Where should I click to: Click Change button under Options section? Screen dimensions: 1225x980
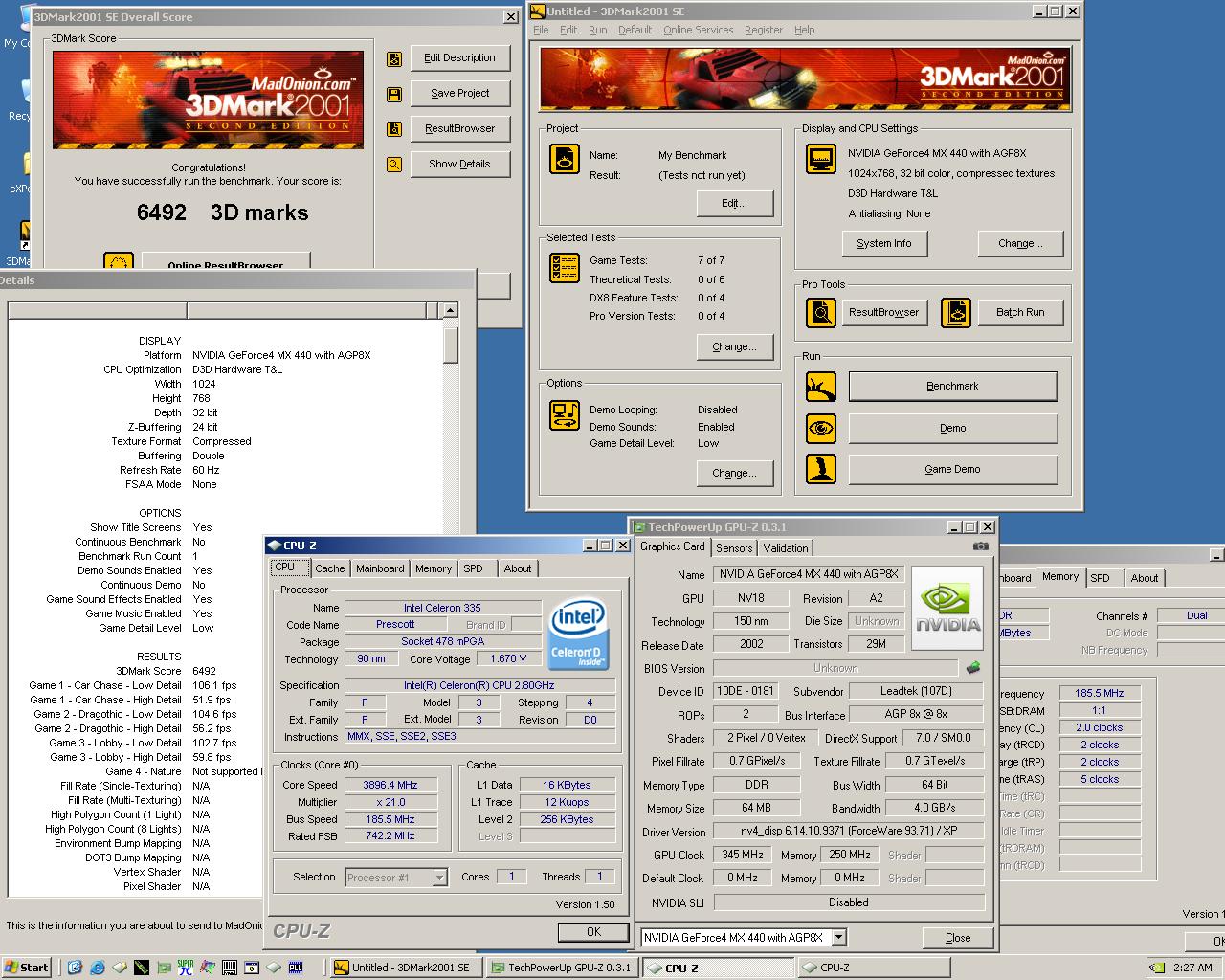[734, 474]
